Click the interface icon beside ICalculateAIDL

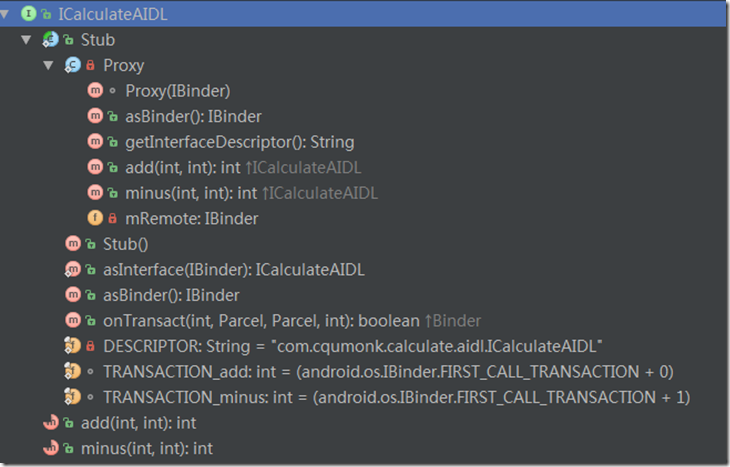(27, 14)
